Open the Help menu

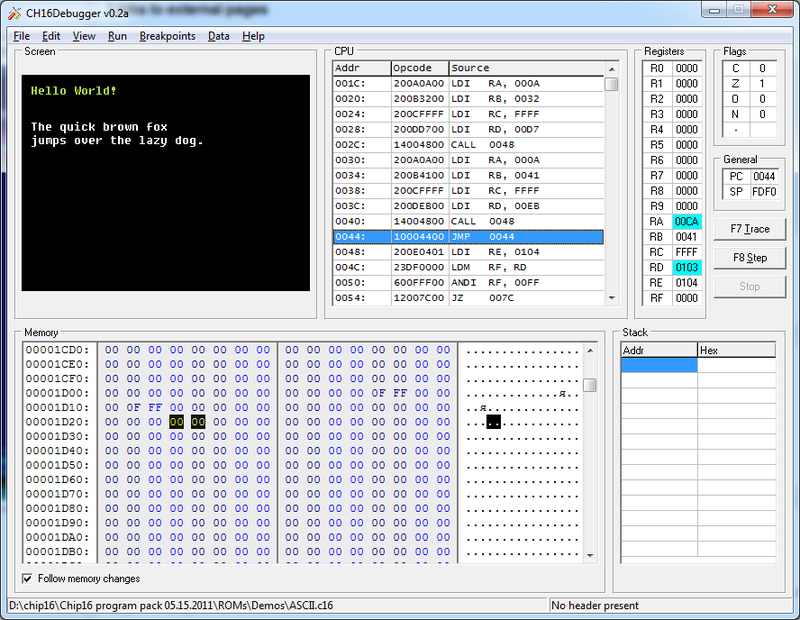[253, 36]
